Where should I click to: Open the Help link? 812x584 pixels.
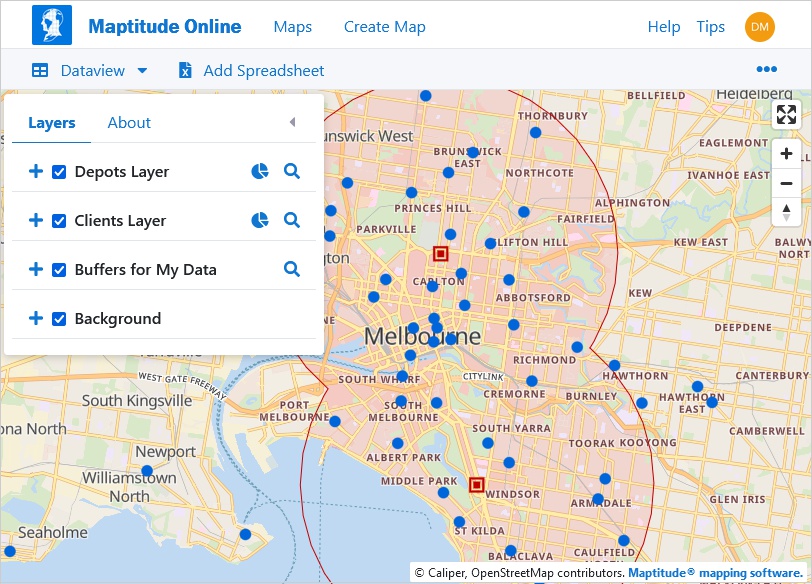pos(664,27)
